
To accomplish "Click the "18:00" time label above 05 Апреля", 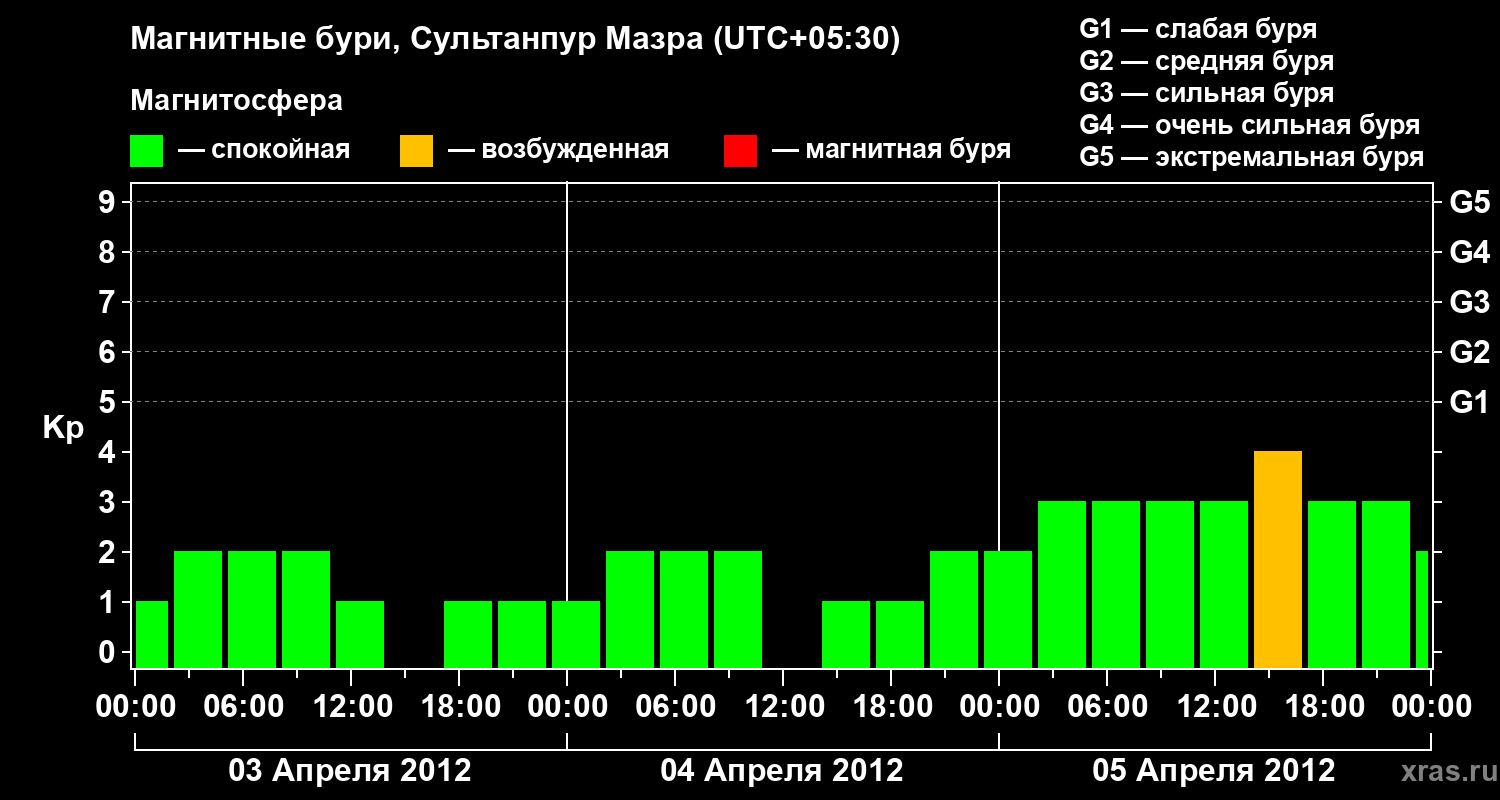I will click(1323, 707).
